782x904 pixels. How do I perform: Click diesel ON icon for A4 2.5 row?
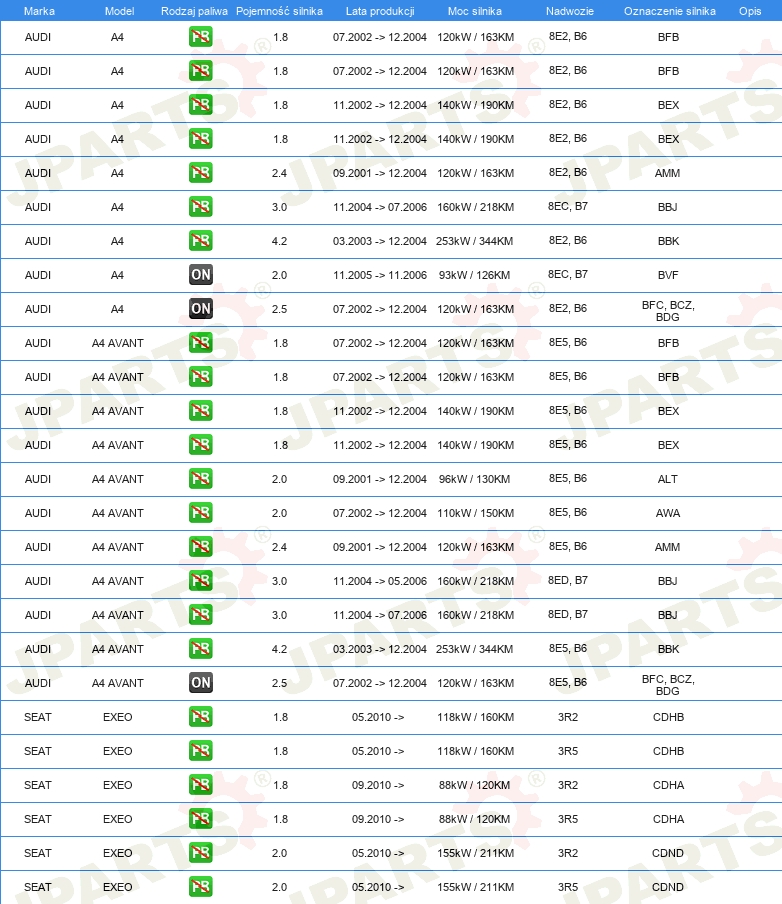click(201, 308)
